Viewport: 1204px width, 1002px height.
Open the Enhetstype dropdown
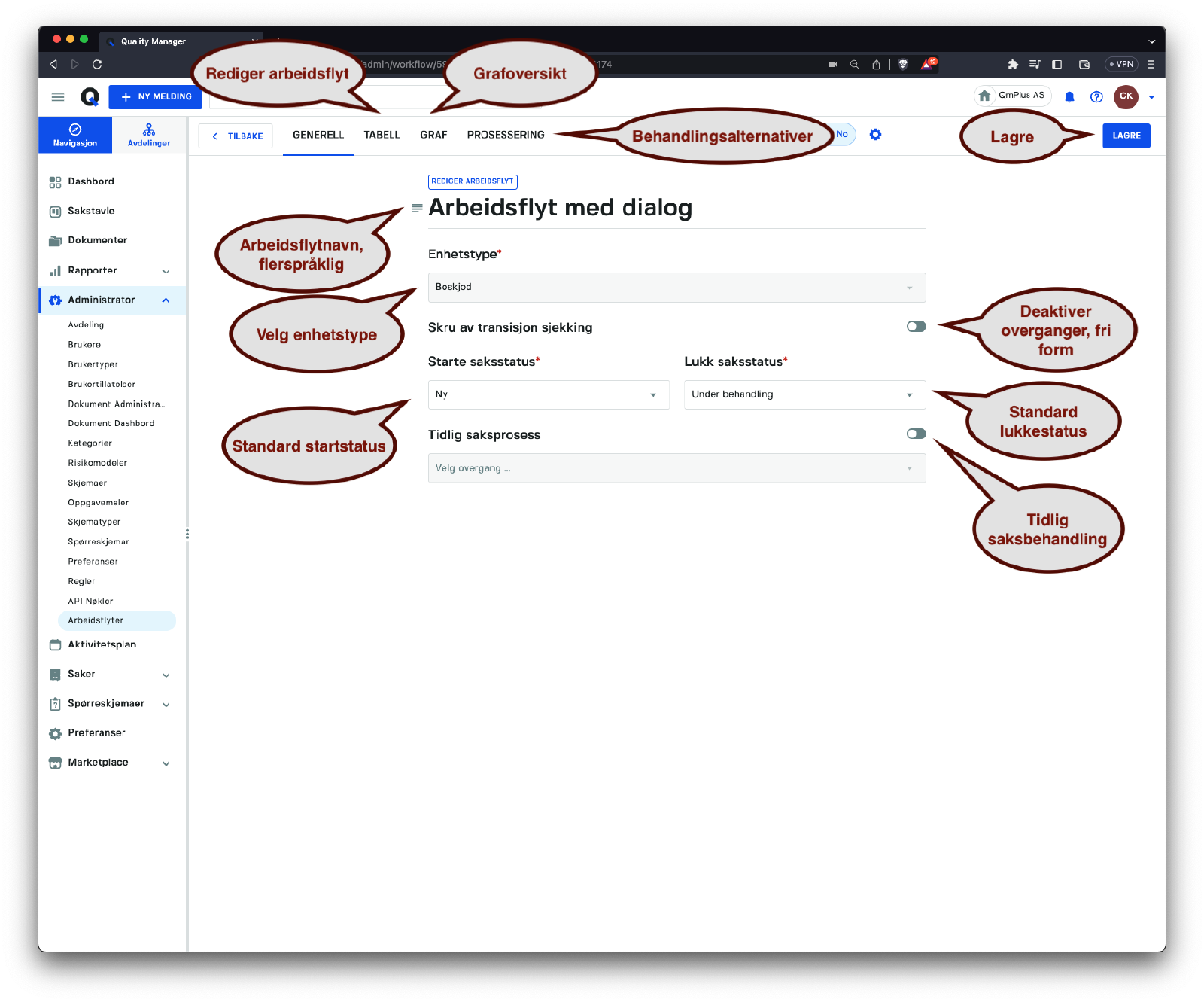pos(676,288)
